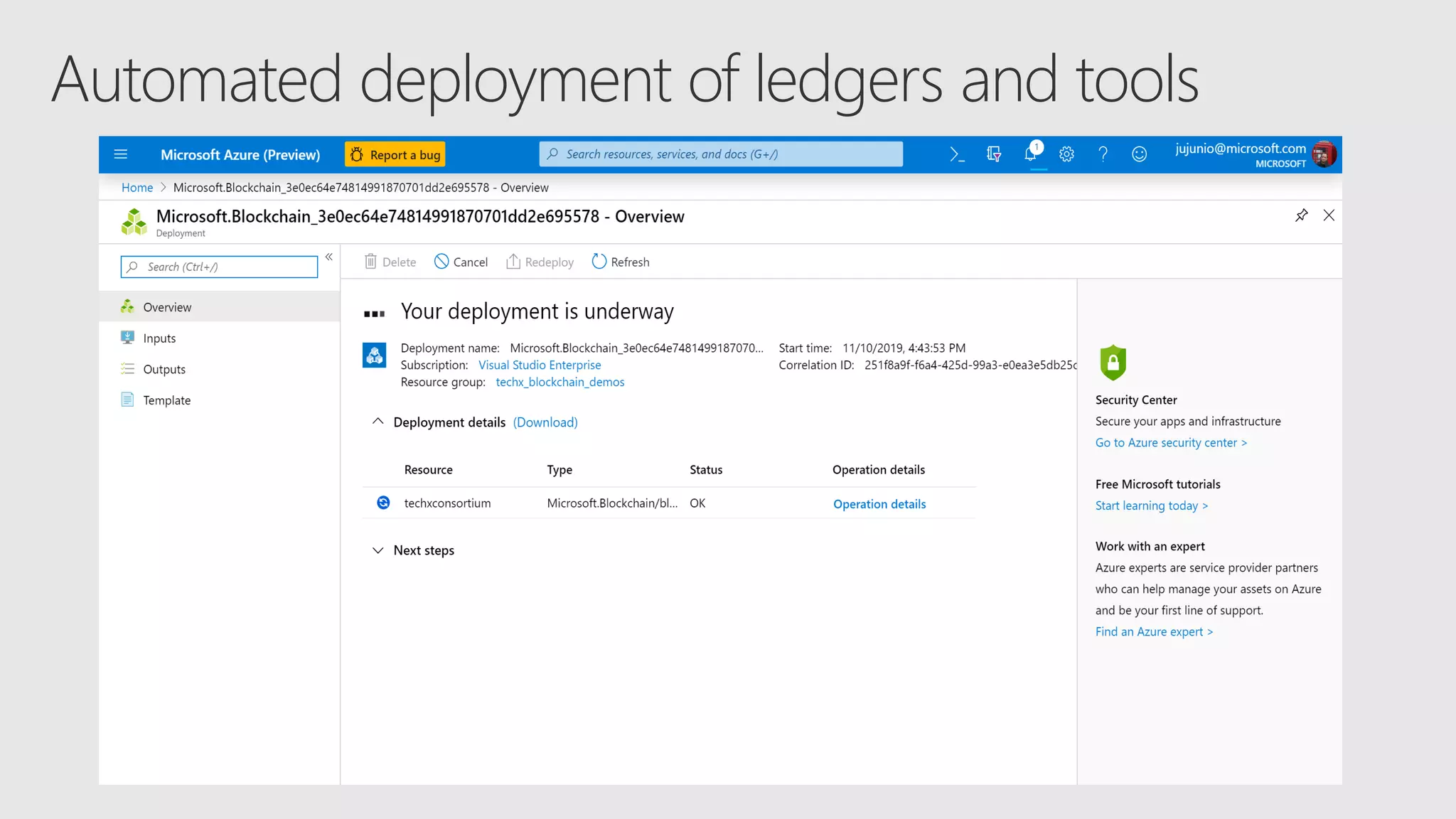
Task: Open the notifications bell
Action: [1031, 154]
